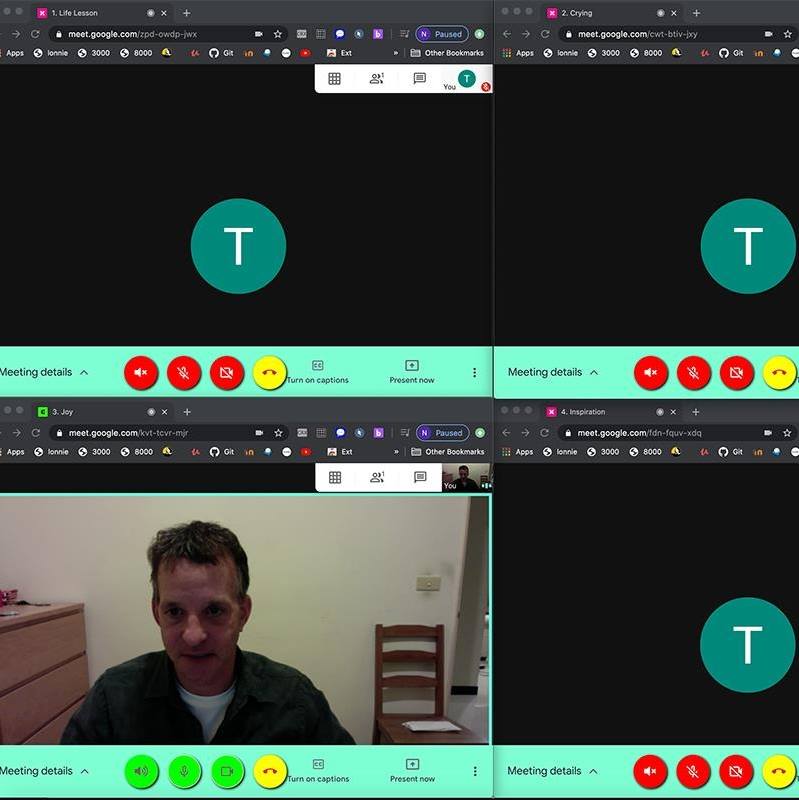Reload the page in Crying window
The image size is (799, 800).
tap(545, 34)
